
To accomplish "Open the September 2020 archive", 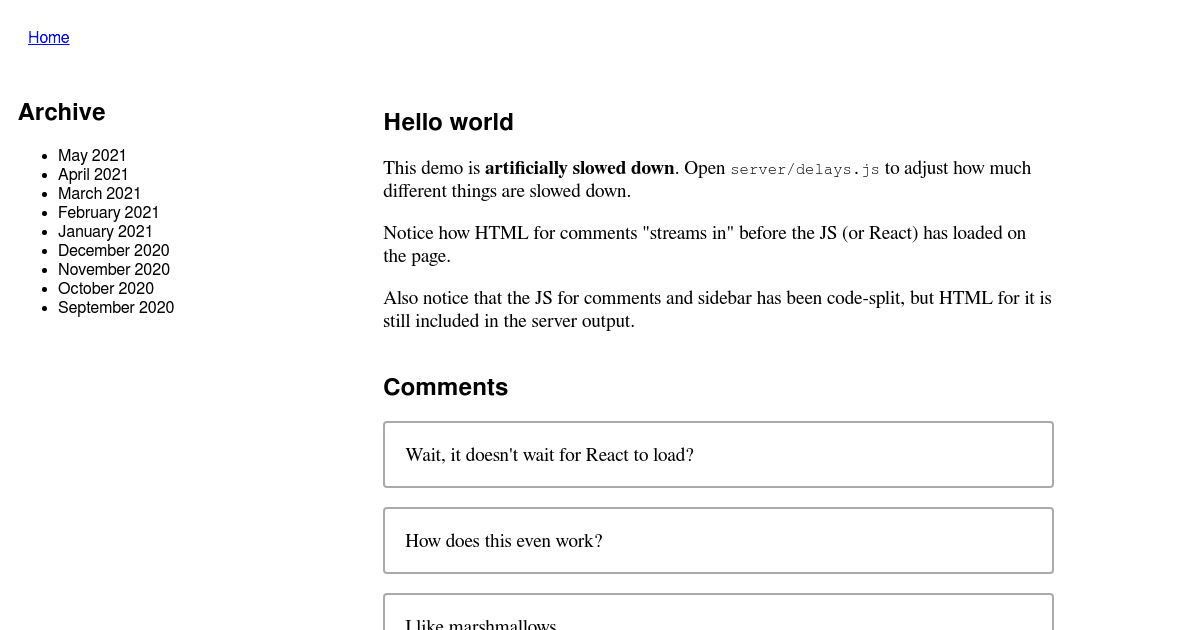I will tap(116, 307).
